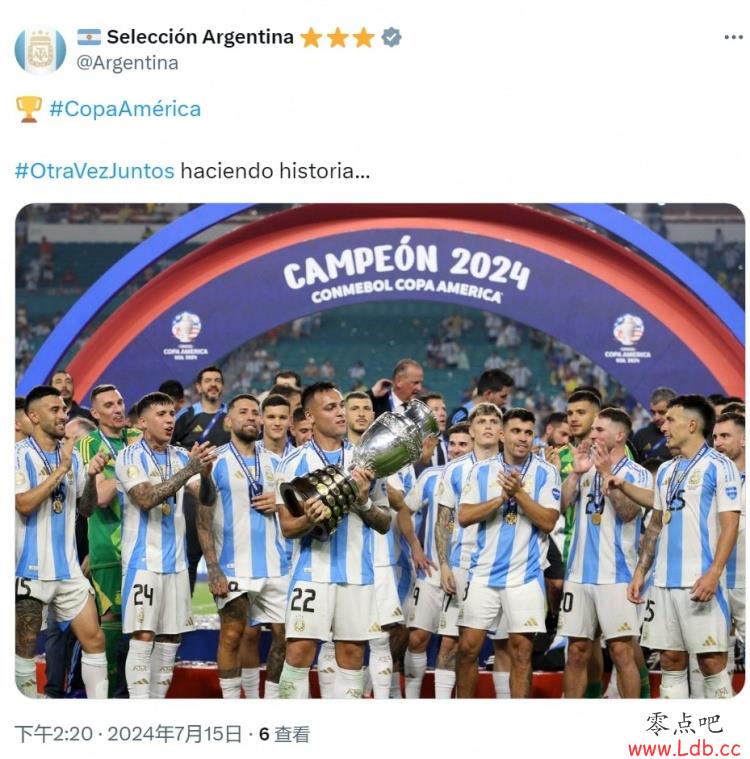Click the Argentina flag emoji
This screenshot has width=750, height=759.
tap(89, 37)
